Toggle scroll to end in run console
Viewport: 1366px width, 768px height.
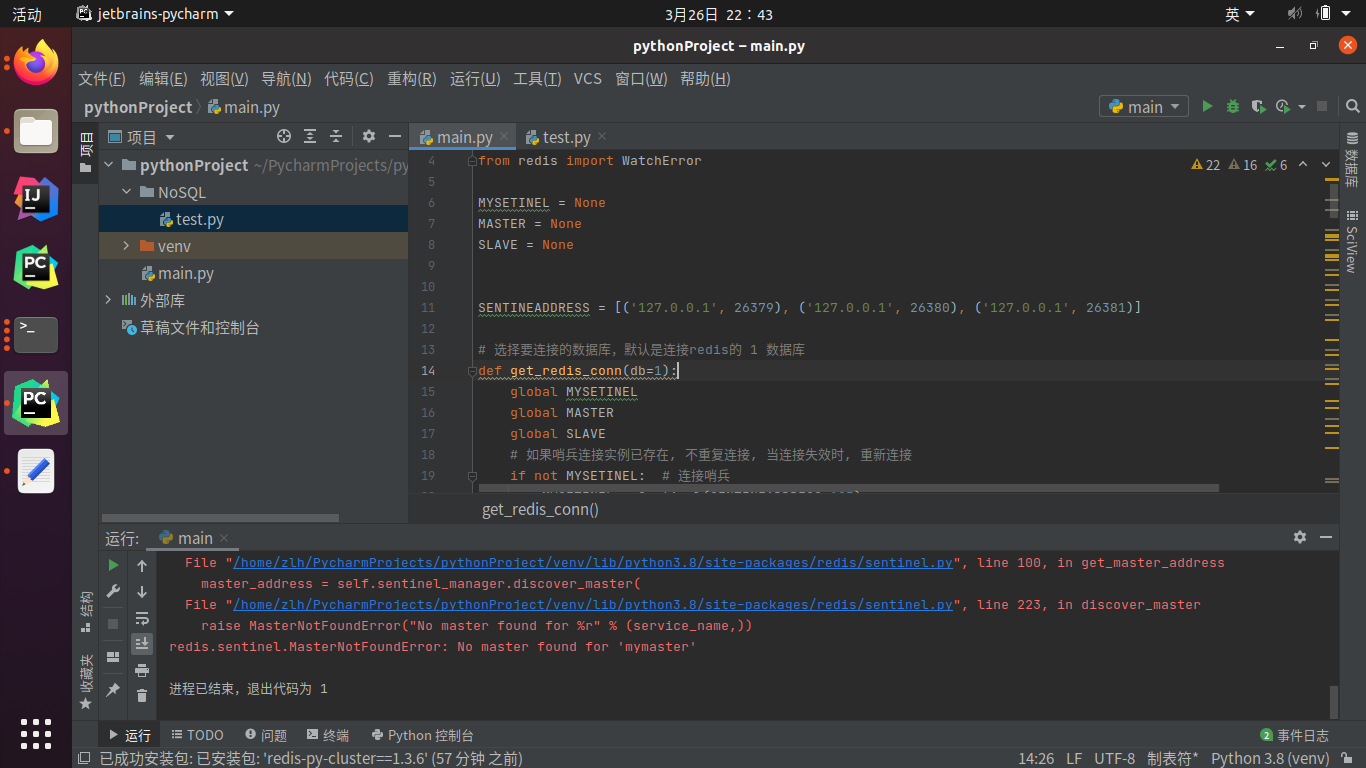(142, 644)
